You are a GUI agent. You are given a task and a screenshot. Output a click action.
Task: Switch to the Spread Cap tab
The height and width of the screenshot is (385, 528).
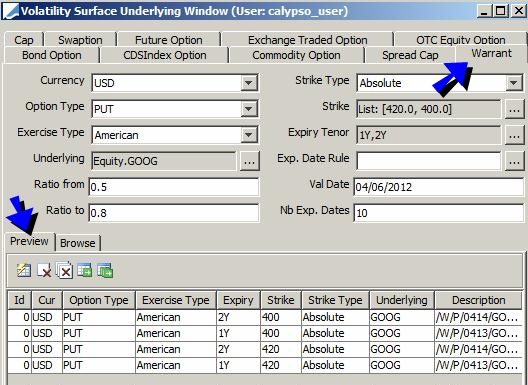(x=410, y=55)
